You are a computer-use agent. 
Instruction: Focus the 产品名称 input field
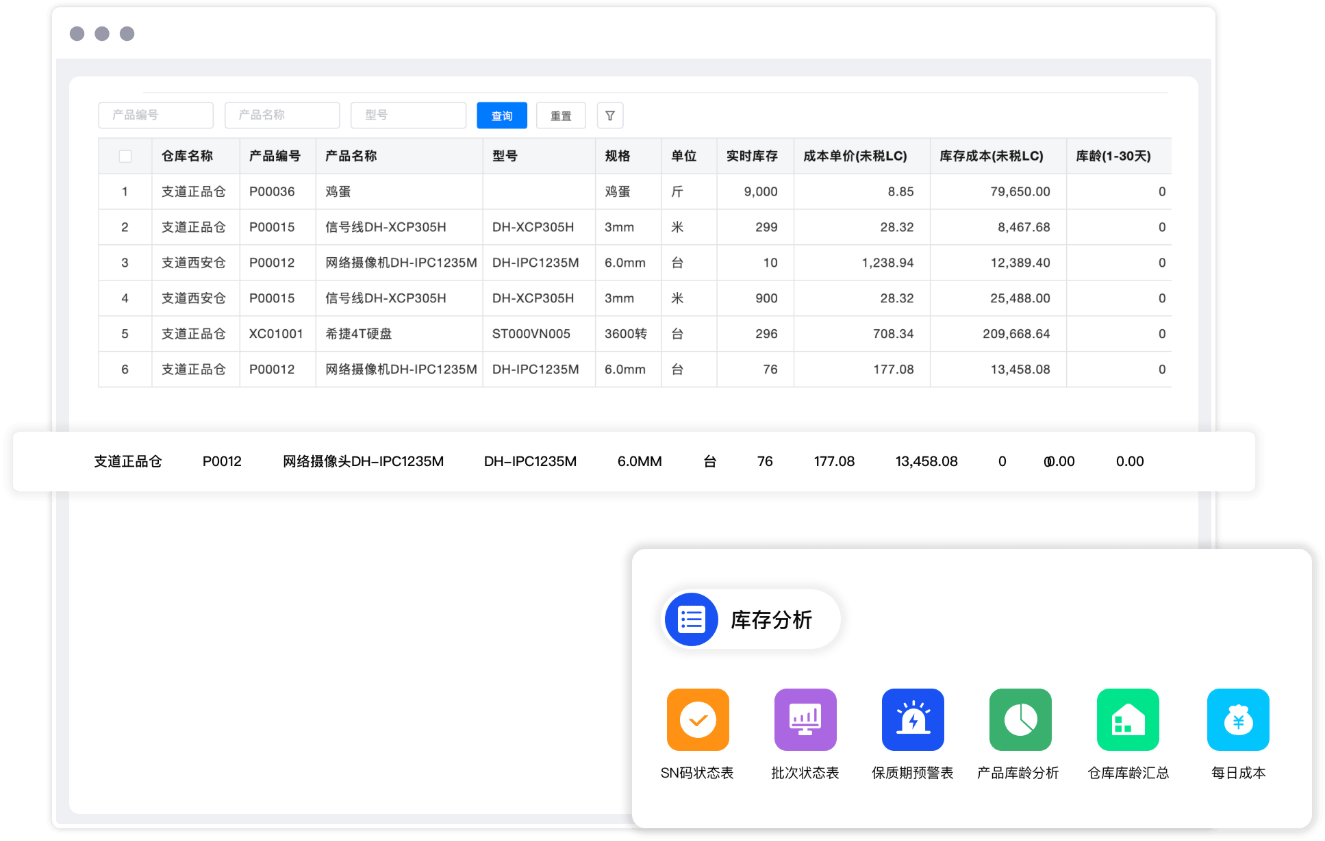282,115
